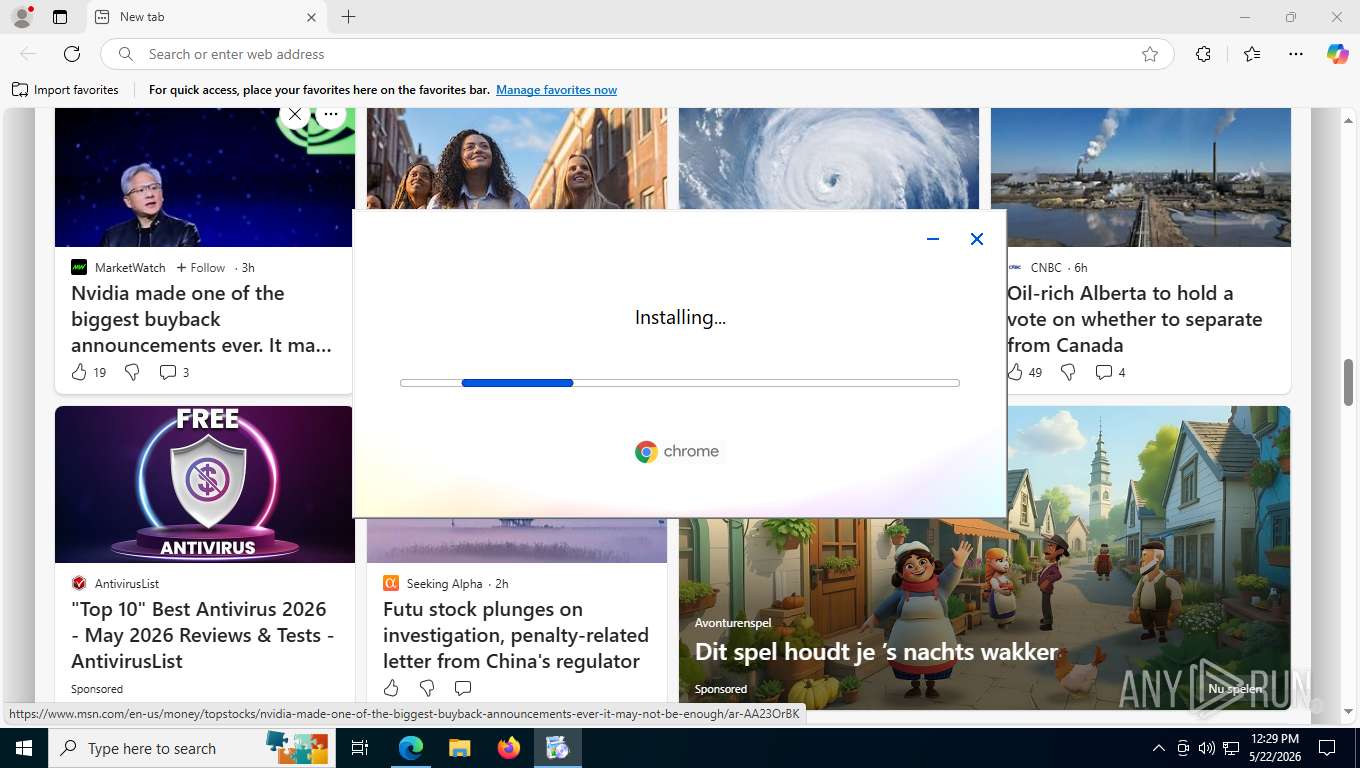Click the chrome logo in installer

pyautogui.click(x=677, y=451)
